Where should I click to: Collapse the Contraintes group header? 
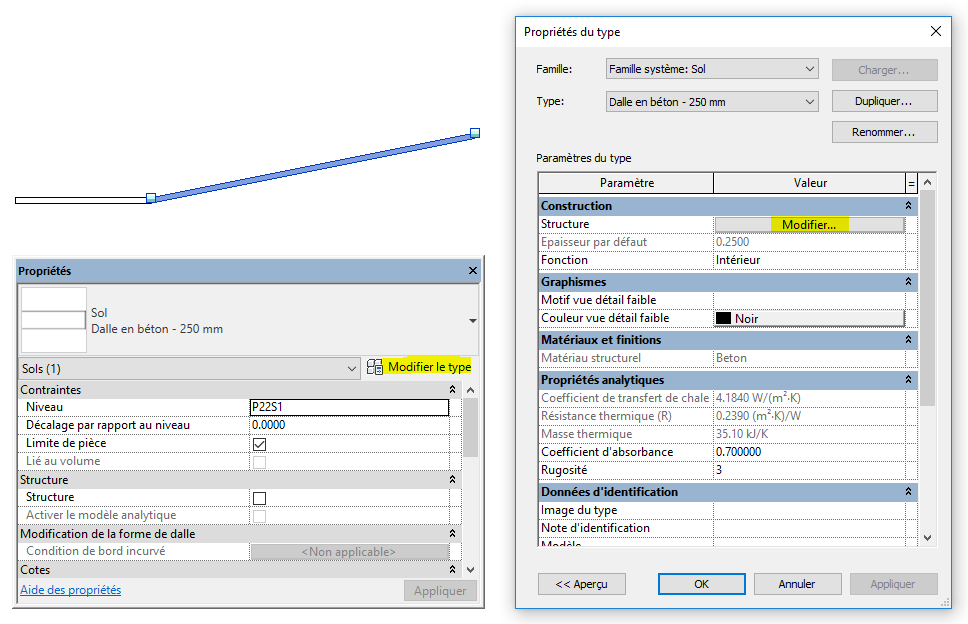point(453,390)
